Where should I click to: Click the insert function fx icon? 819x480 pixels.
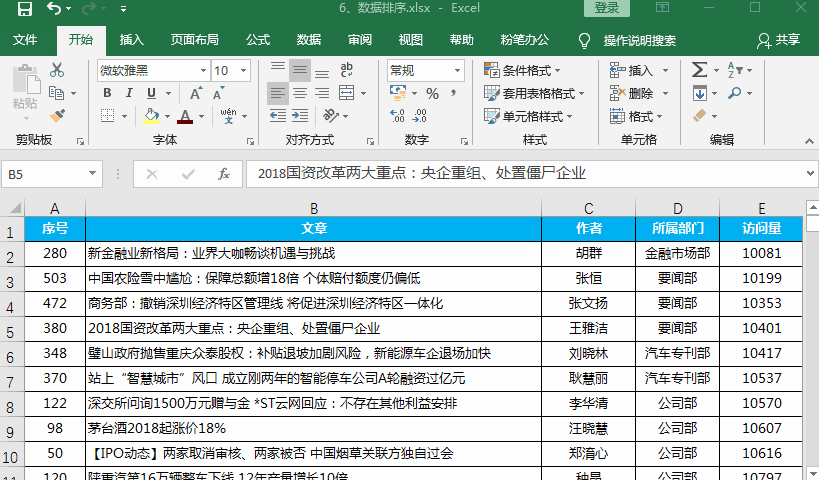[x=224, y=174]
